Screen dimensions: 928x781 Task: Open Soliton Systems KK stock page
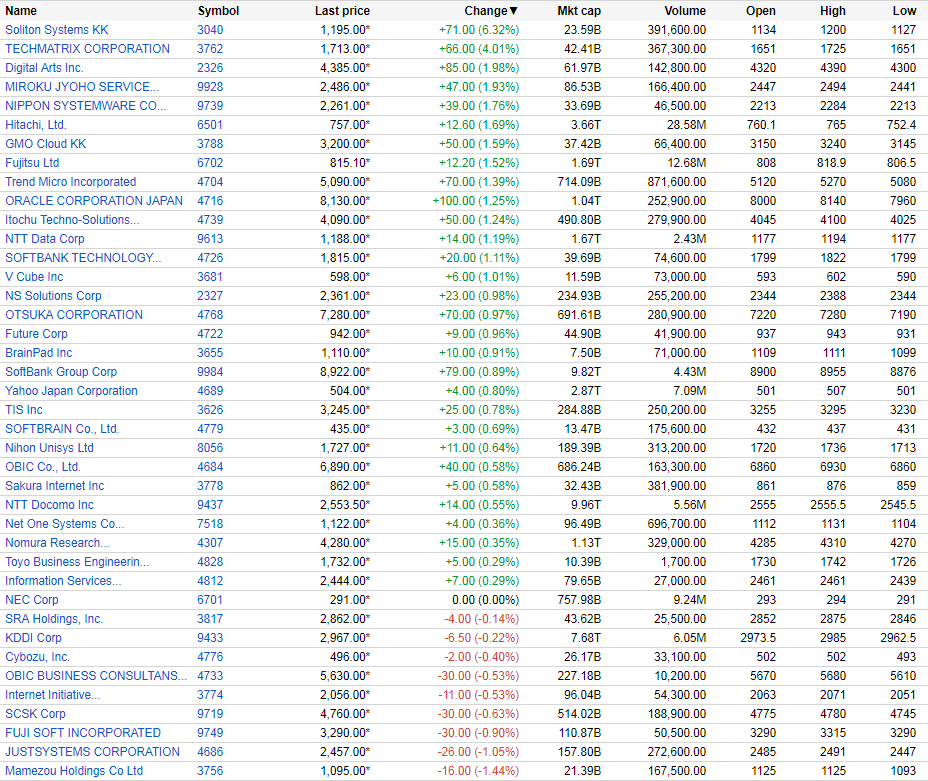pyautogui.click(x=57, y=30)
